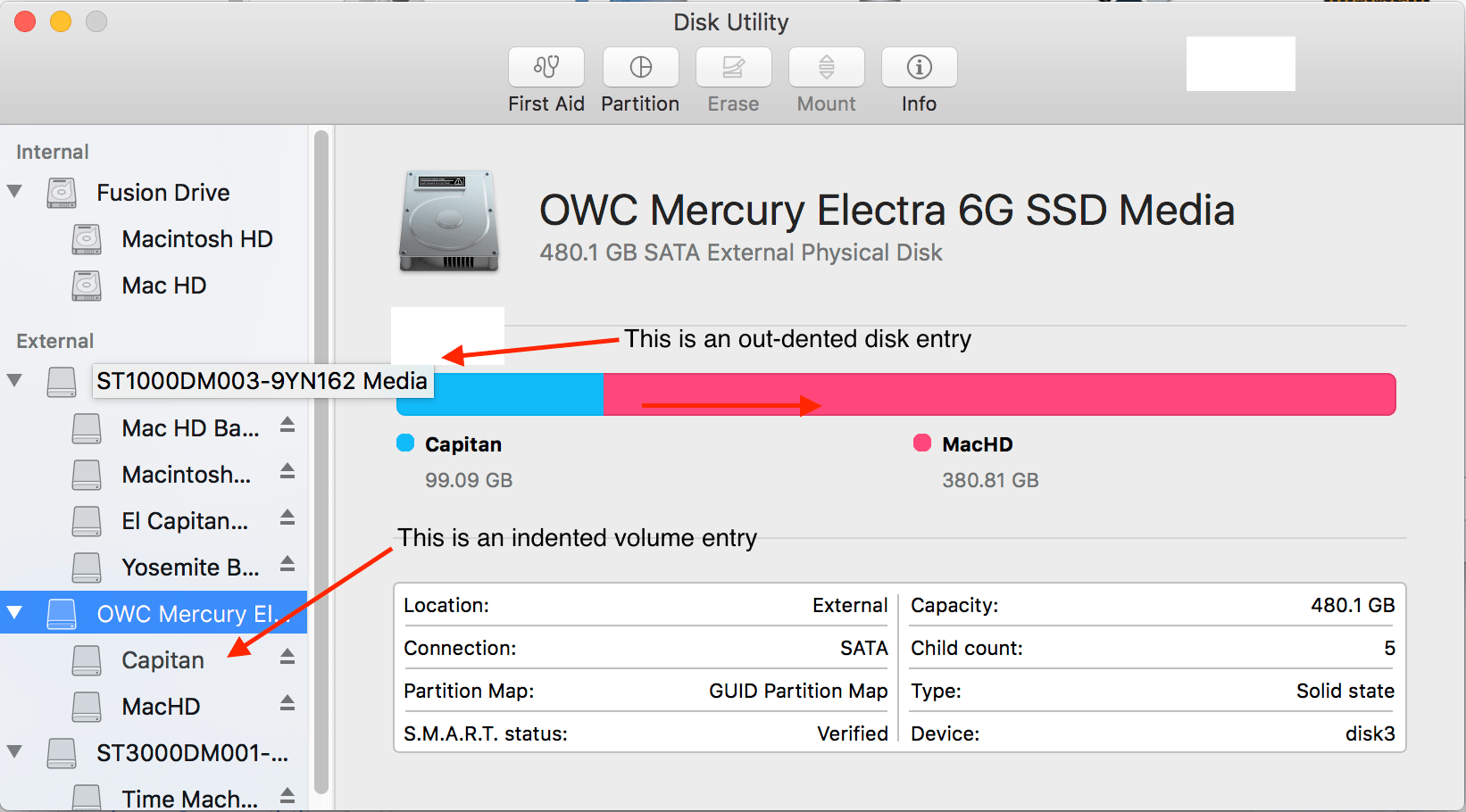Eject the Capitan volume
1466x812 pixels.
pos(287,658)
